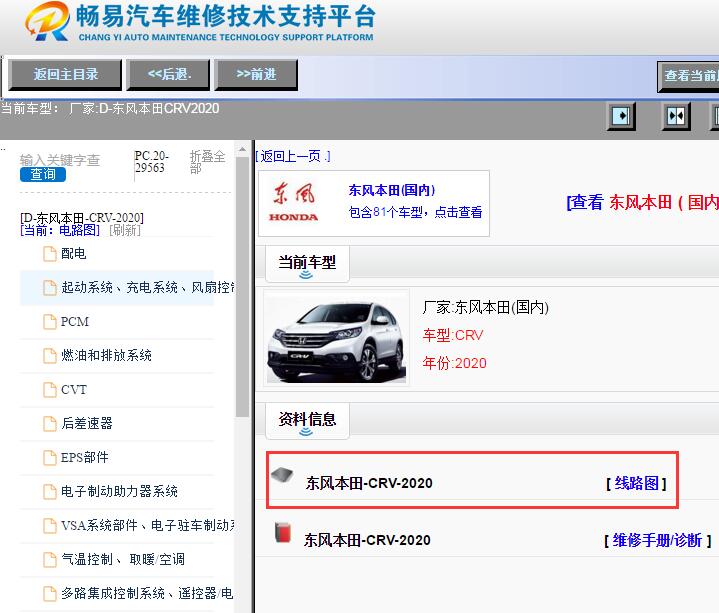Click 返回上一页 link
Image resolution: width=719 pixels, height=613 pixels.
click(x=293, y=156)
